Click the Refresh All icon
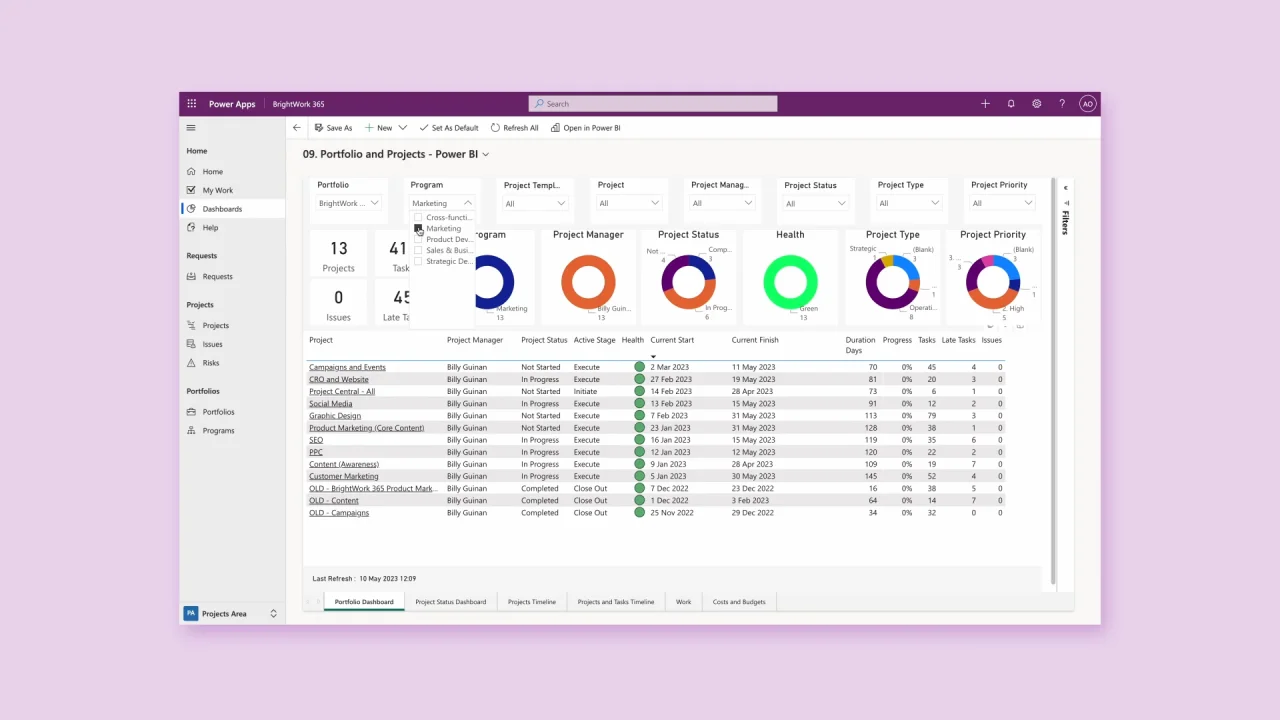 coord(495,128)
